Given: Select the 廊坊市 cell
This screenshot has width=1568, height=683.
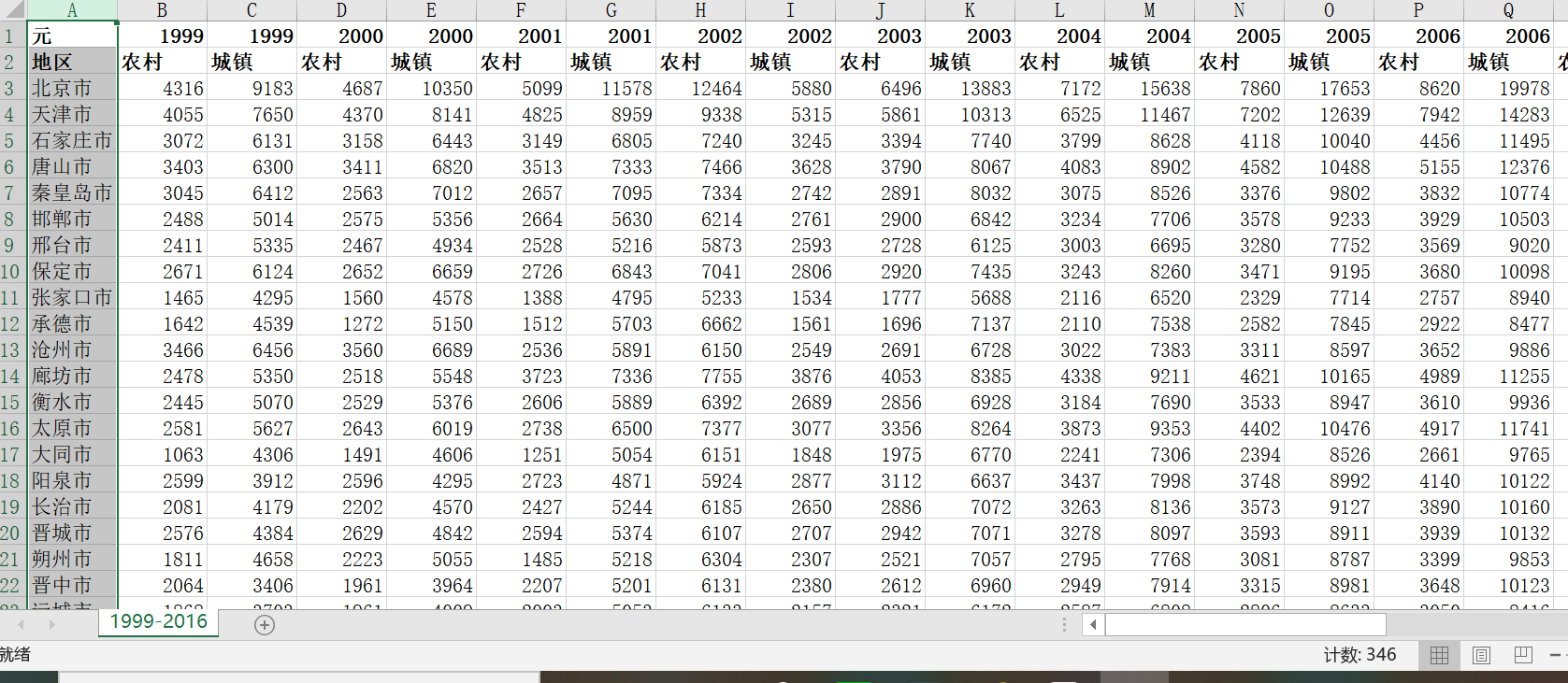Looking at the screenshot, I should click(x=72, y=377).
